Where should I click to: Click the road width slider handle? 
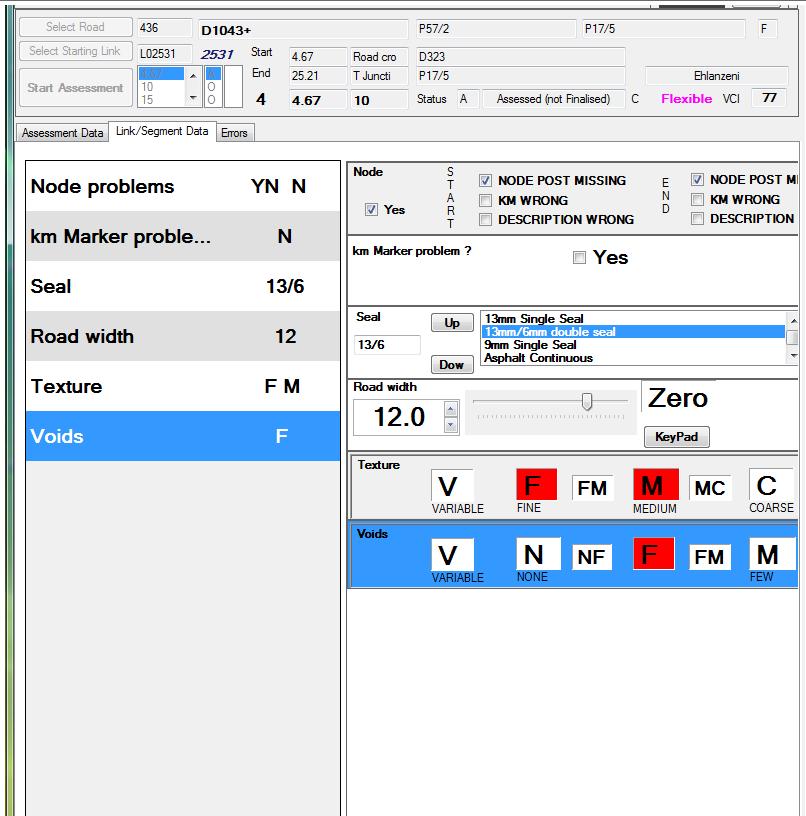[587, 401]
